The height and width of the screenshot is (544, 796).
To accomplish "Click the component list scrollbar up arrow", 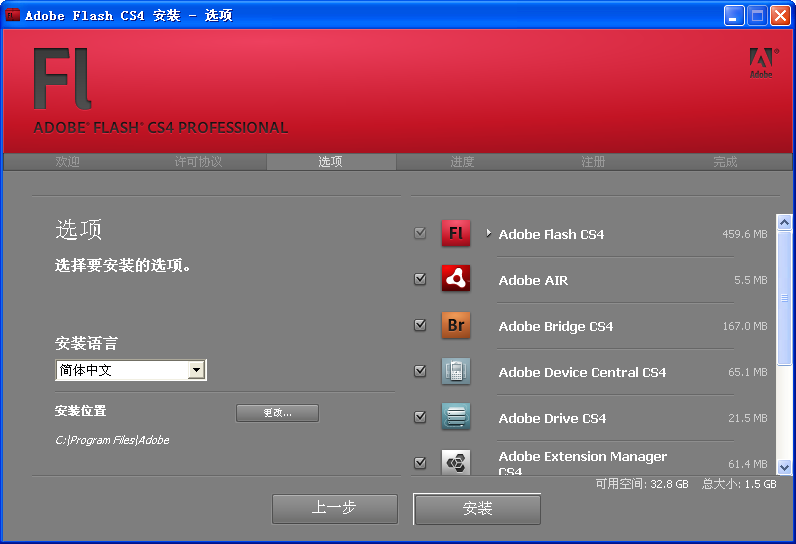I will point(784,222).
